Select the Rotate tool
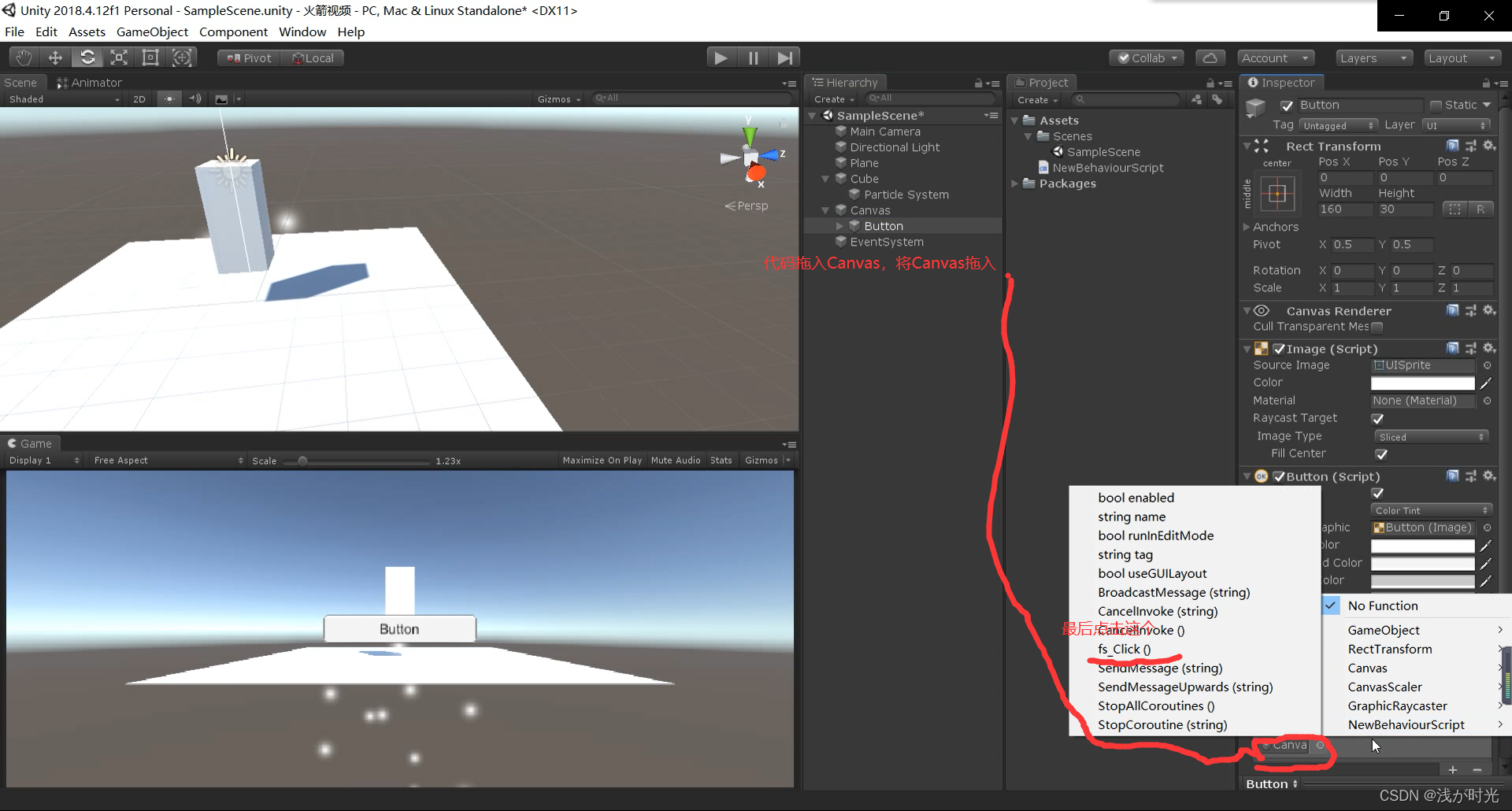1512x811 pixels. pos(87,57)
